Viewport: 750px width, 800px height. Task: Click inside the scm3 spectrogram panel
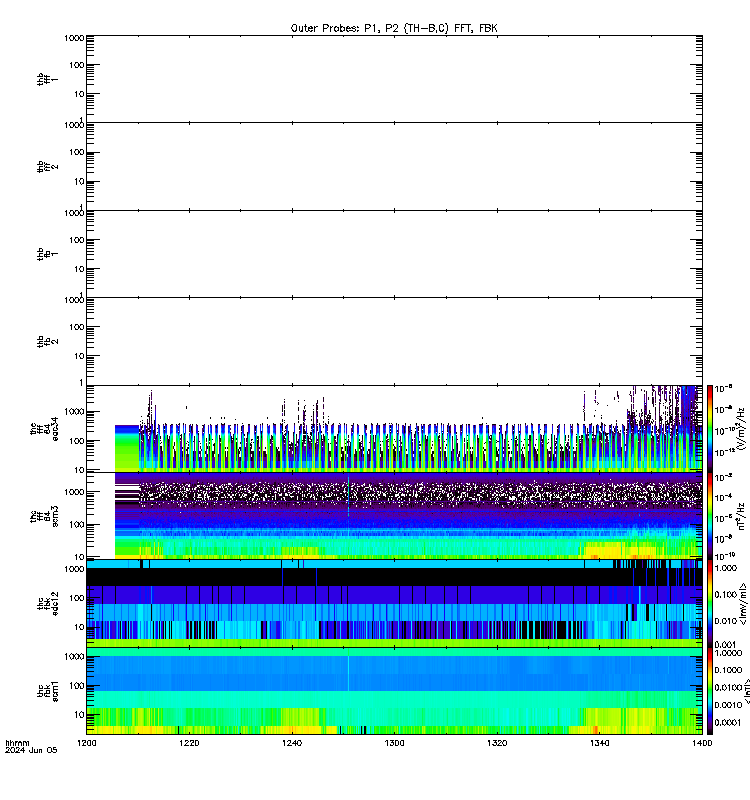pos(394,515)
